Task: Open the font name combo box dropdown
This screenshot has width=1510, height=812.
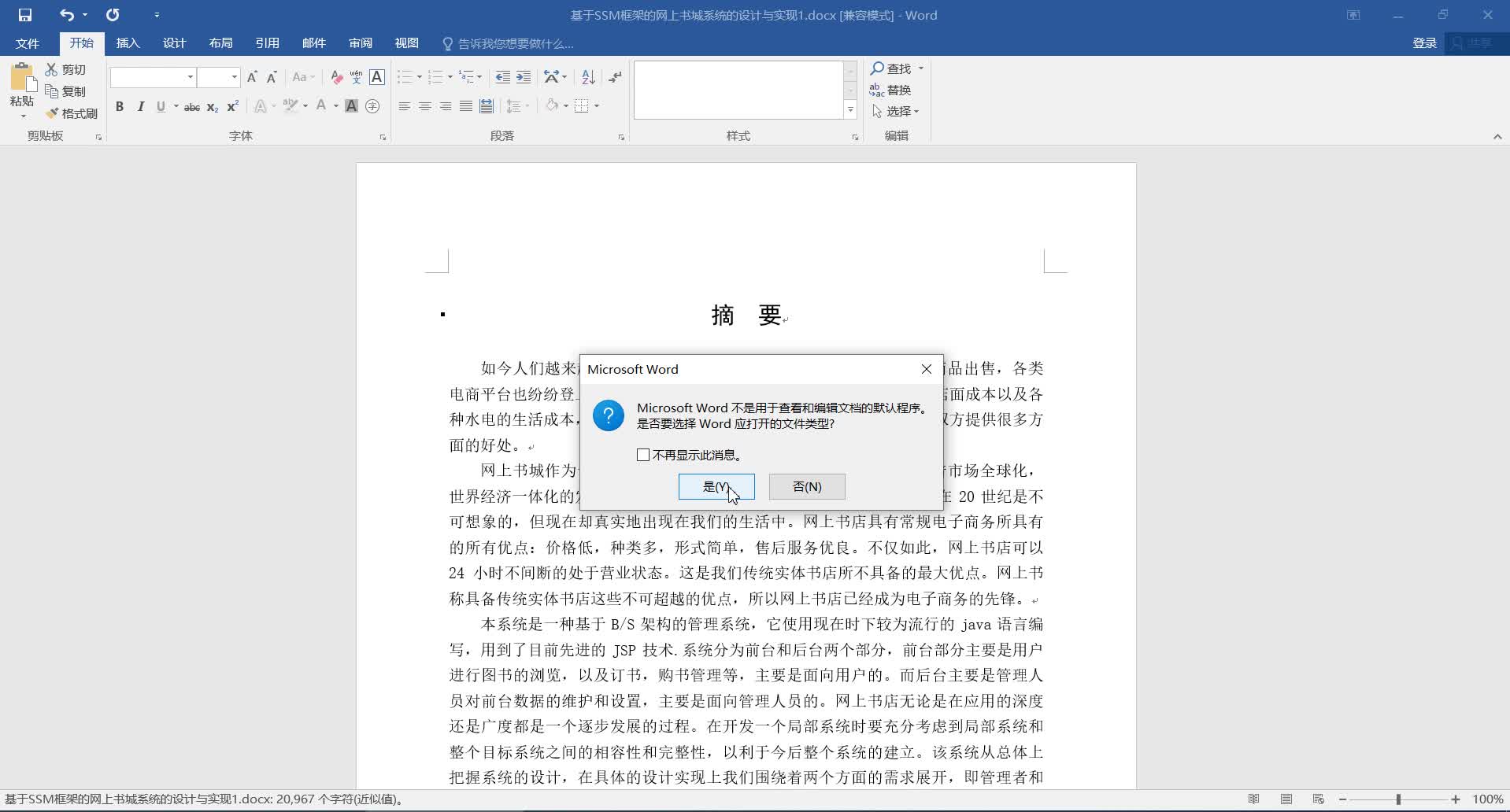Action: tap(190, 77)
